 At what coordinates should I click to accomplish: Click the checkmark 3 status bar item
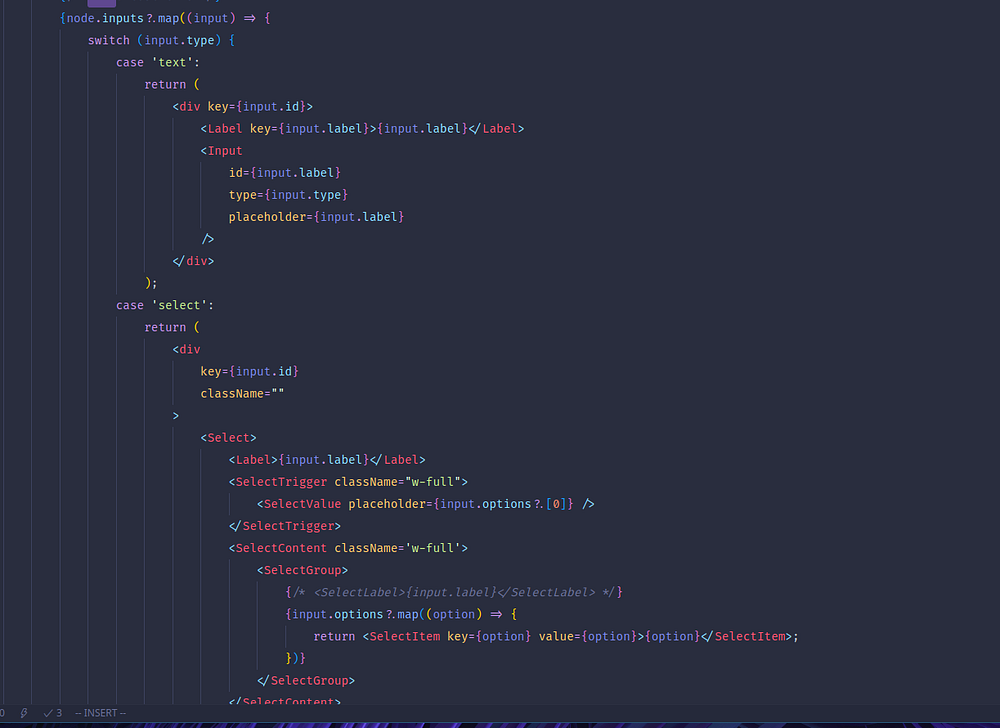pyautogui.click(x=52, y=713)
